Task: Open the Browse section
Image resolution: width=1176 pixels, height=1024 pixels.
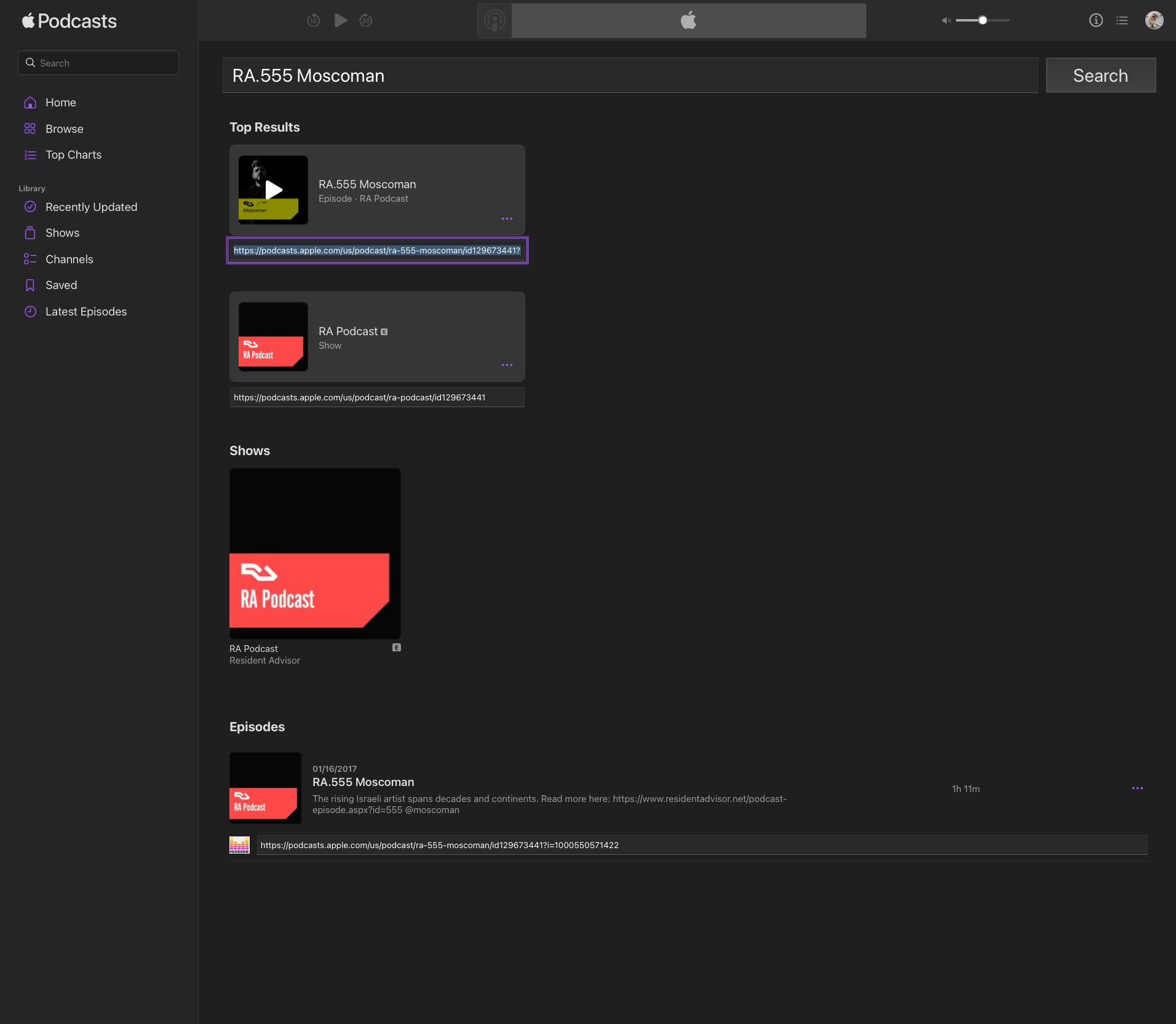Action: click(65, 129)
